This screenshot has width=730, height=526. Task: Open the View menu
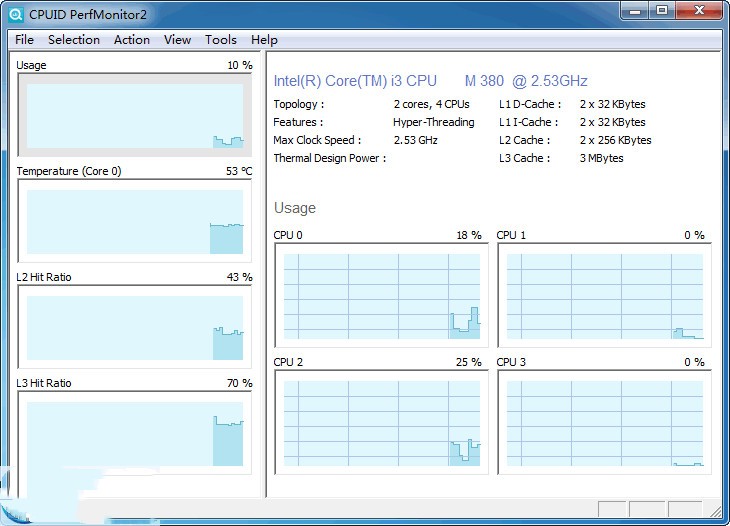pyautogui.click(x=177, y=40)
